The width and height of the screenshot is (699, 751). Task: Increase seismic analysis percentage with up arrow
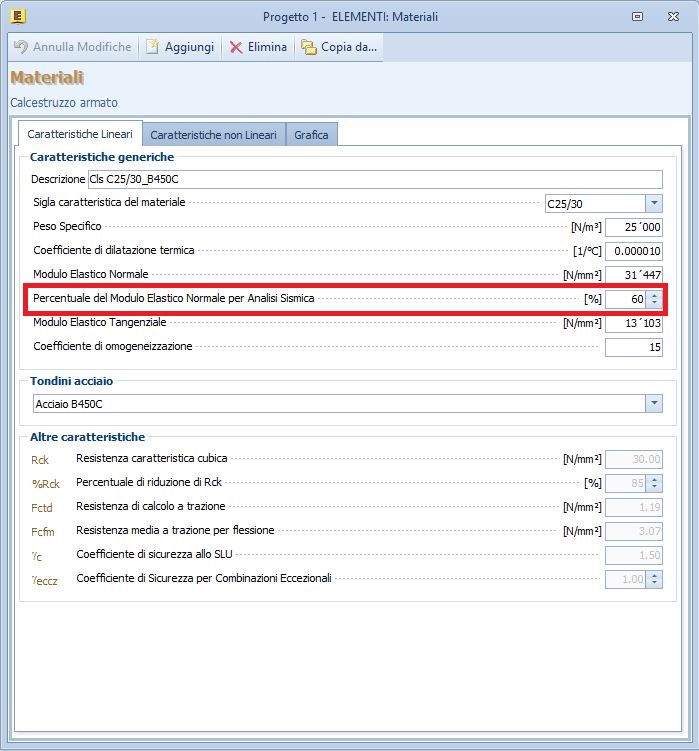[x=654, y=294]
